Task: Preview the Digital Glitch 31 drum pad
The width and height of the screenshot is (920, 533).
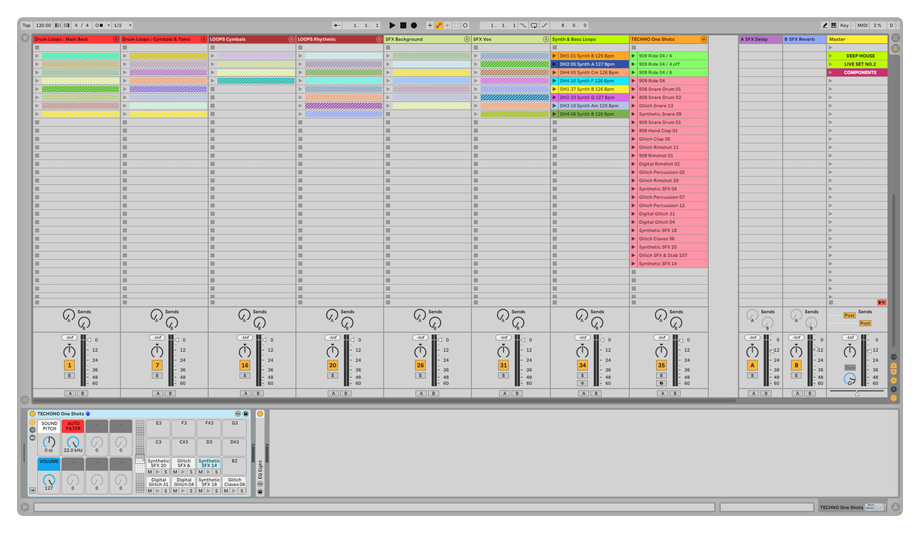Action: point(158,491)
